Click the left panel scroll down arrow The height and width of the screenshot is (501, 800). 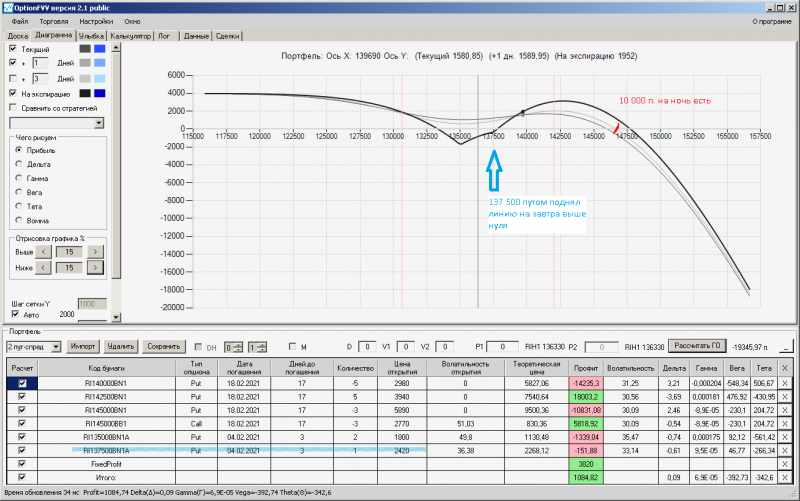coord(116,317)
